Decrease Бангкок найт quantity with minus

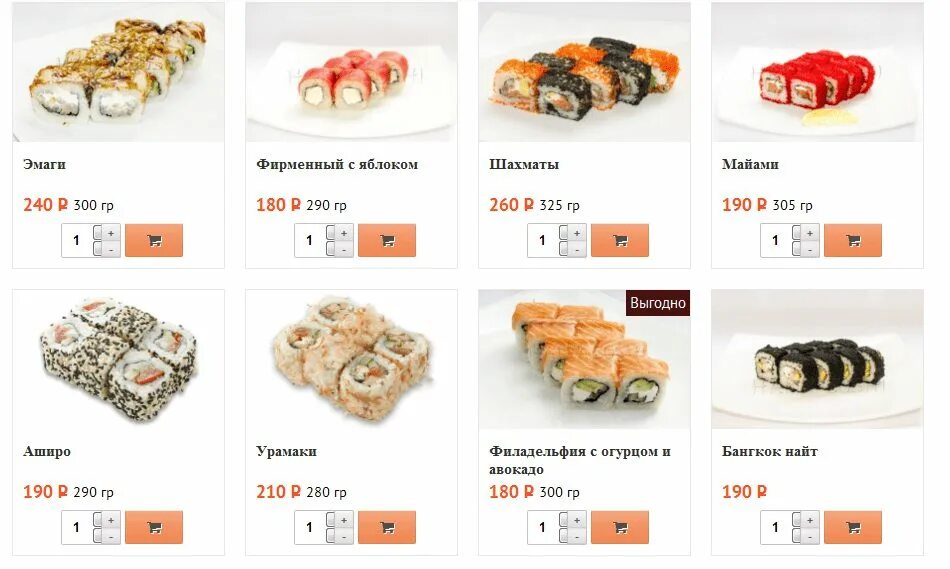806,536
